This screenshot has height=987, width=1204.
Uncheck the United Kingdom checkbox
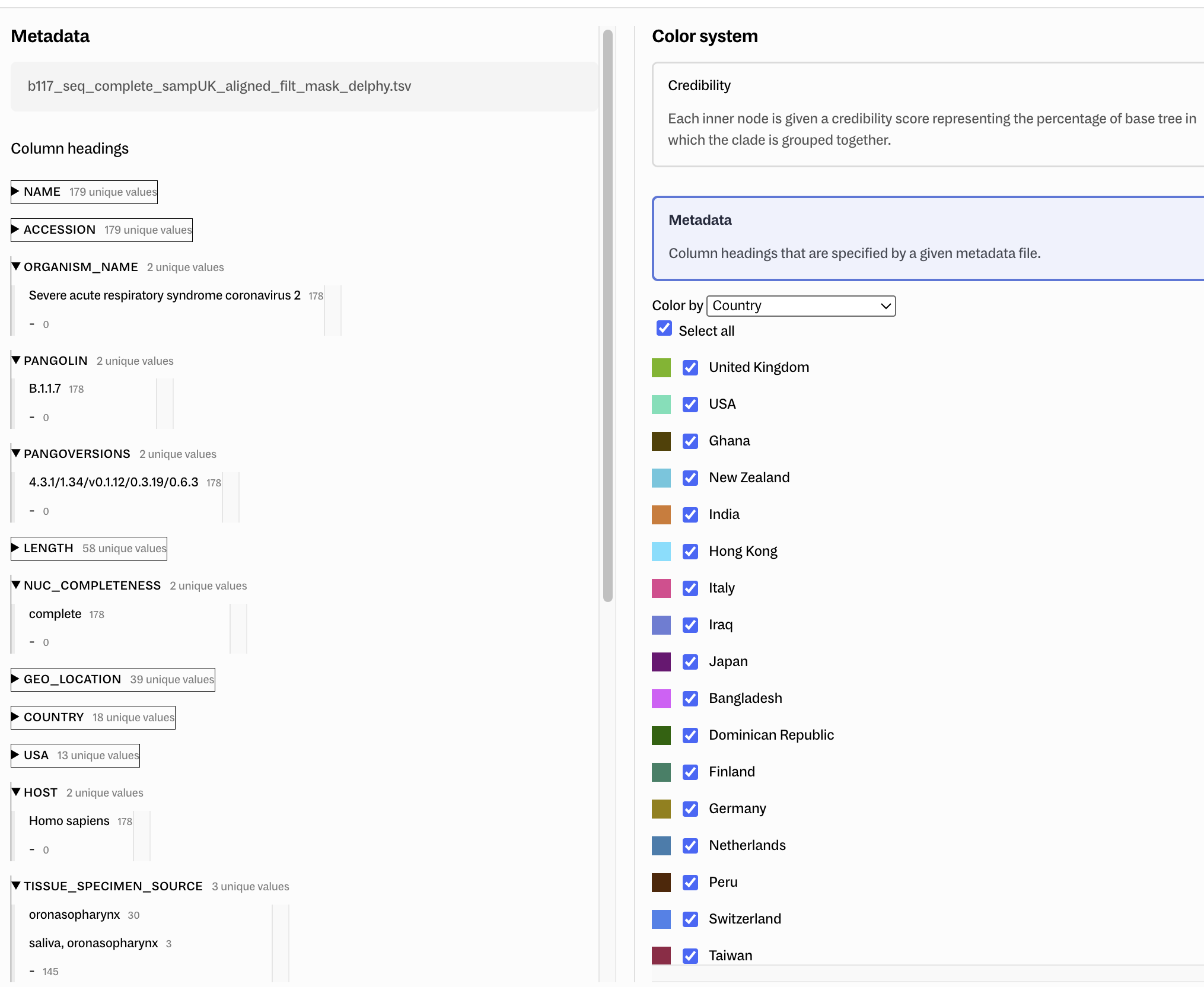pyautogui.click(x=690, y=368)
